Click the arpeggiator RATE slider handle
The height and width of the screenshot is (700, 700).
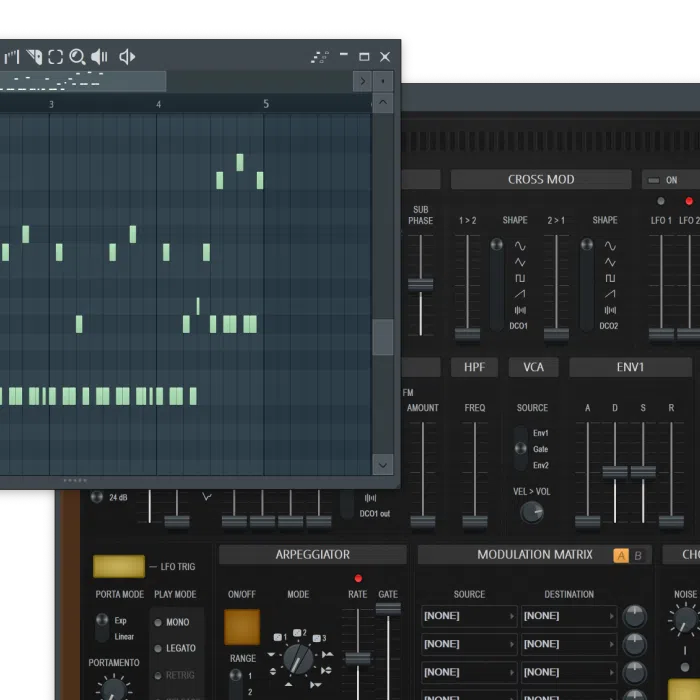pyautogui.click(x=358, y=658)
